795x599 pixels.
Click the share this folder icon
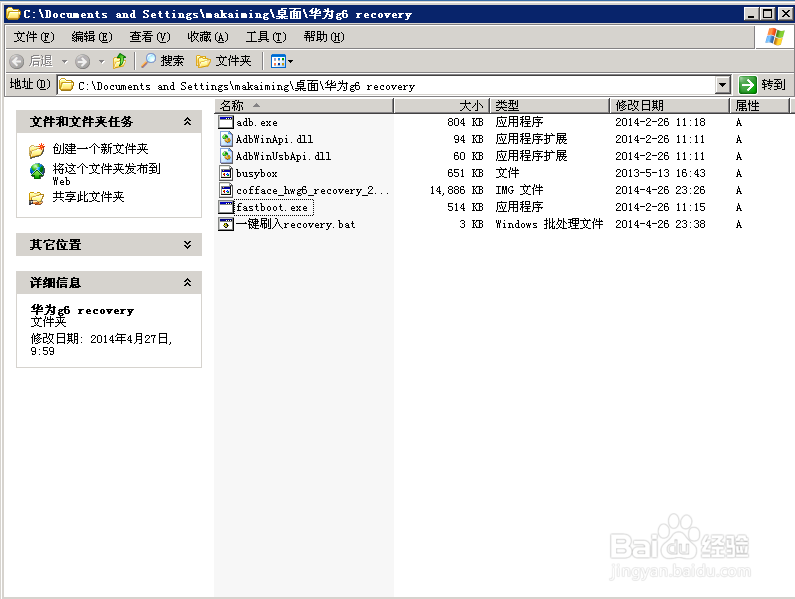click(36, 198)
